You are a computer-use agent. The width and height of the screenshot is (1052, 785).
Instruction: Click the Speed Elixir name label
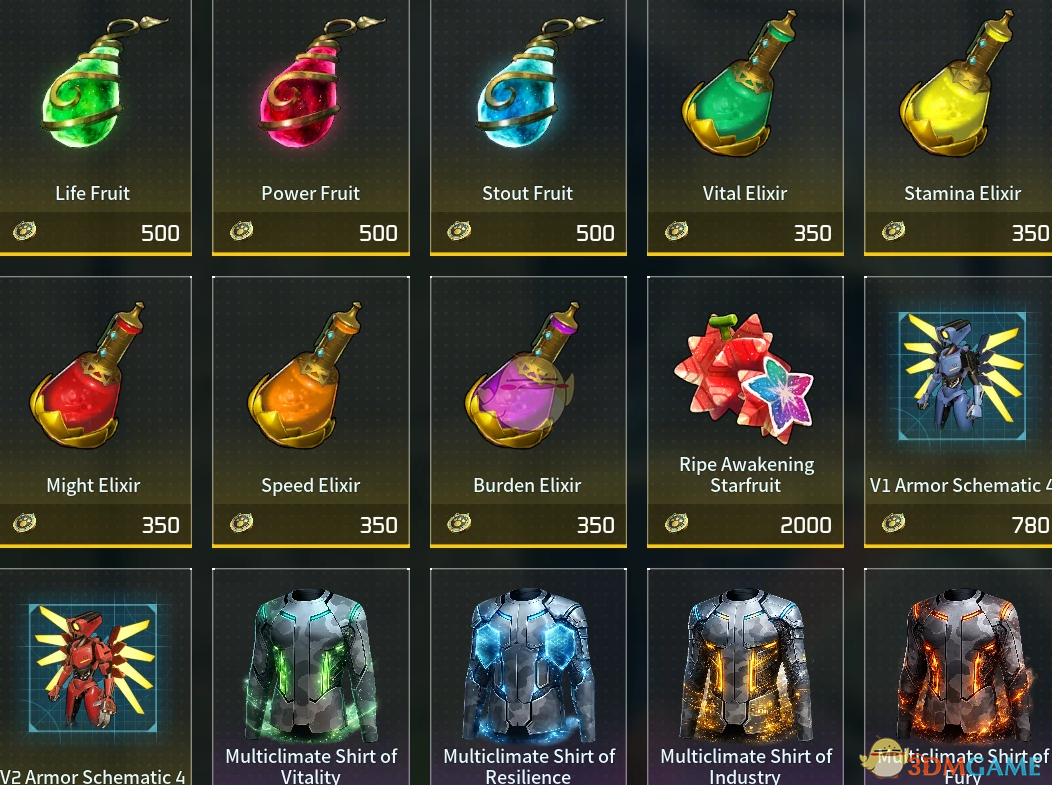[x=311, y=485]
